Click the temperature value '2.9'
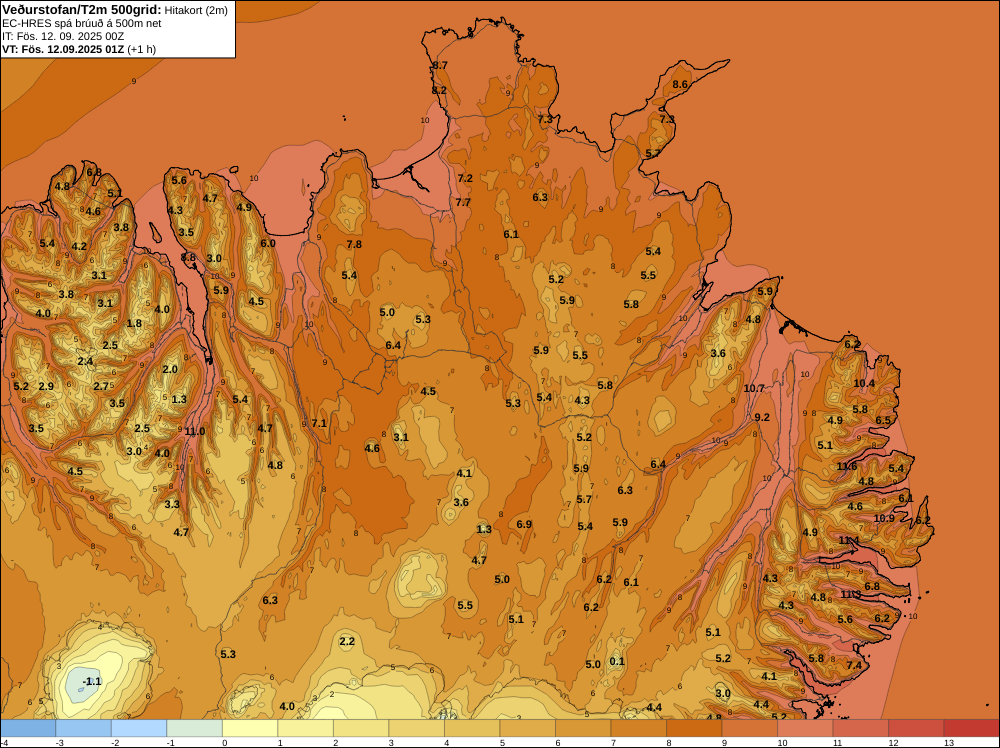Screen dimensions: 1000x748 coord(46,386)
